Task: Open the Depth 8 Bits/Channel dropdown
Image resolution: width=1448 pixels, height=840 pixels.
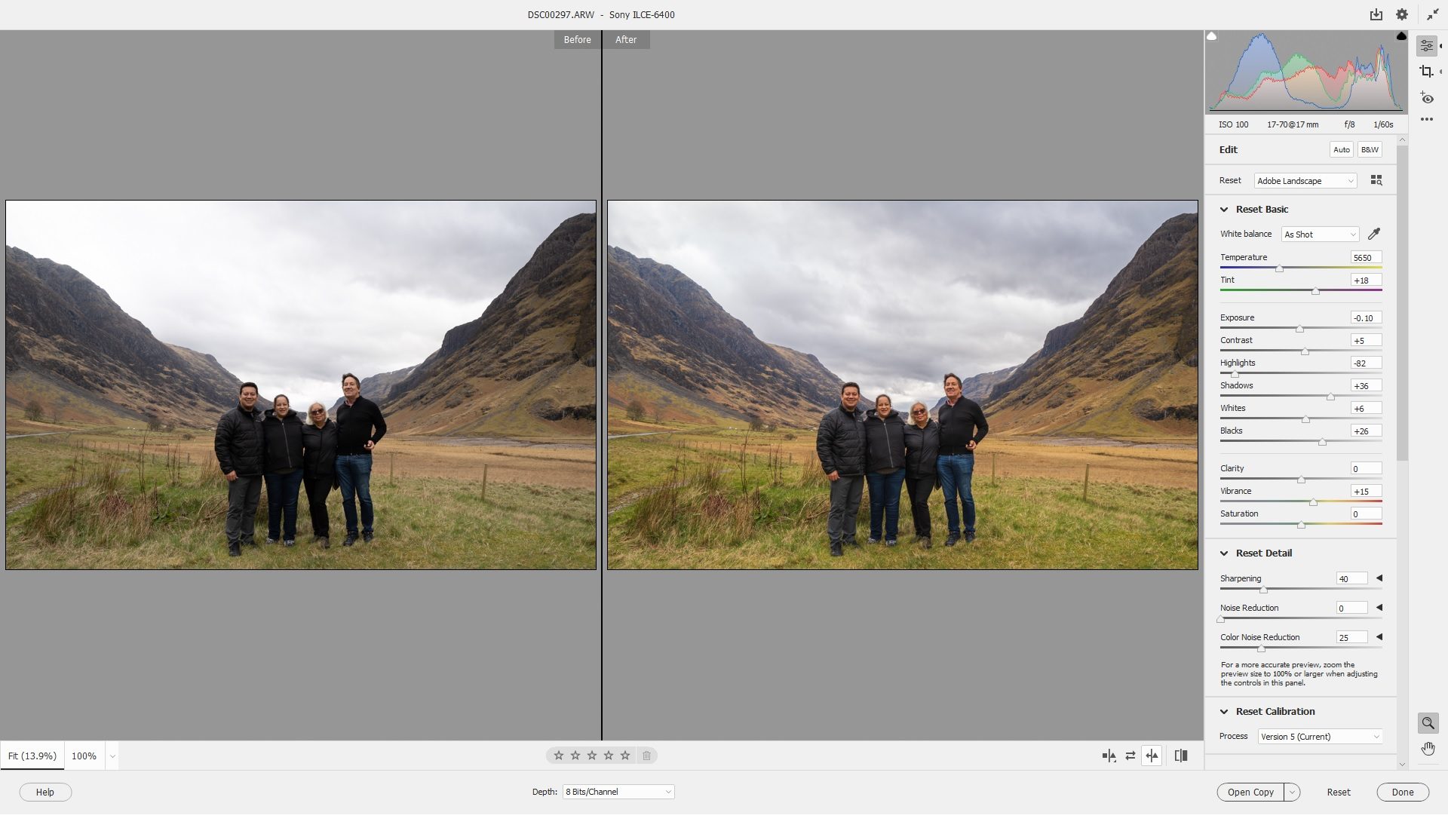Action: [618, 792]
